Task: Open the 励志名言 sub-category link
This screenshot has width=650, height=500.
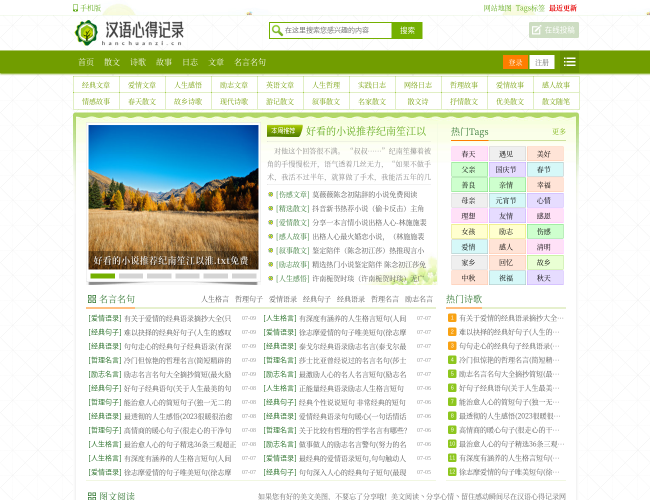Action: (x=419, y=299)
